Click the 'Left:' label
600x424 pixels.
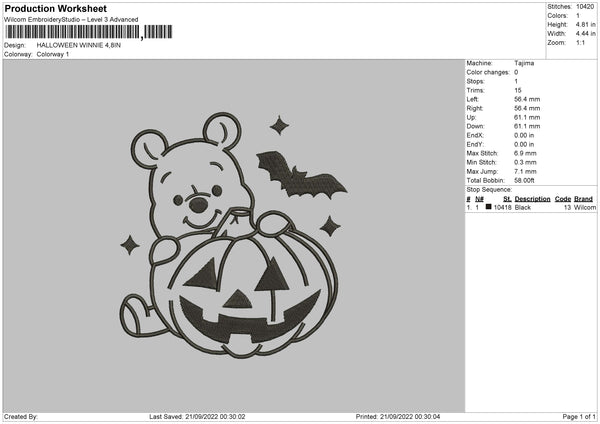click(472, 99)
